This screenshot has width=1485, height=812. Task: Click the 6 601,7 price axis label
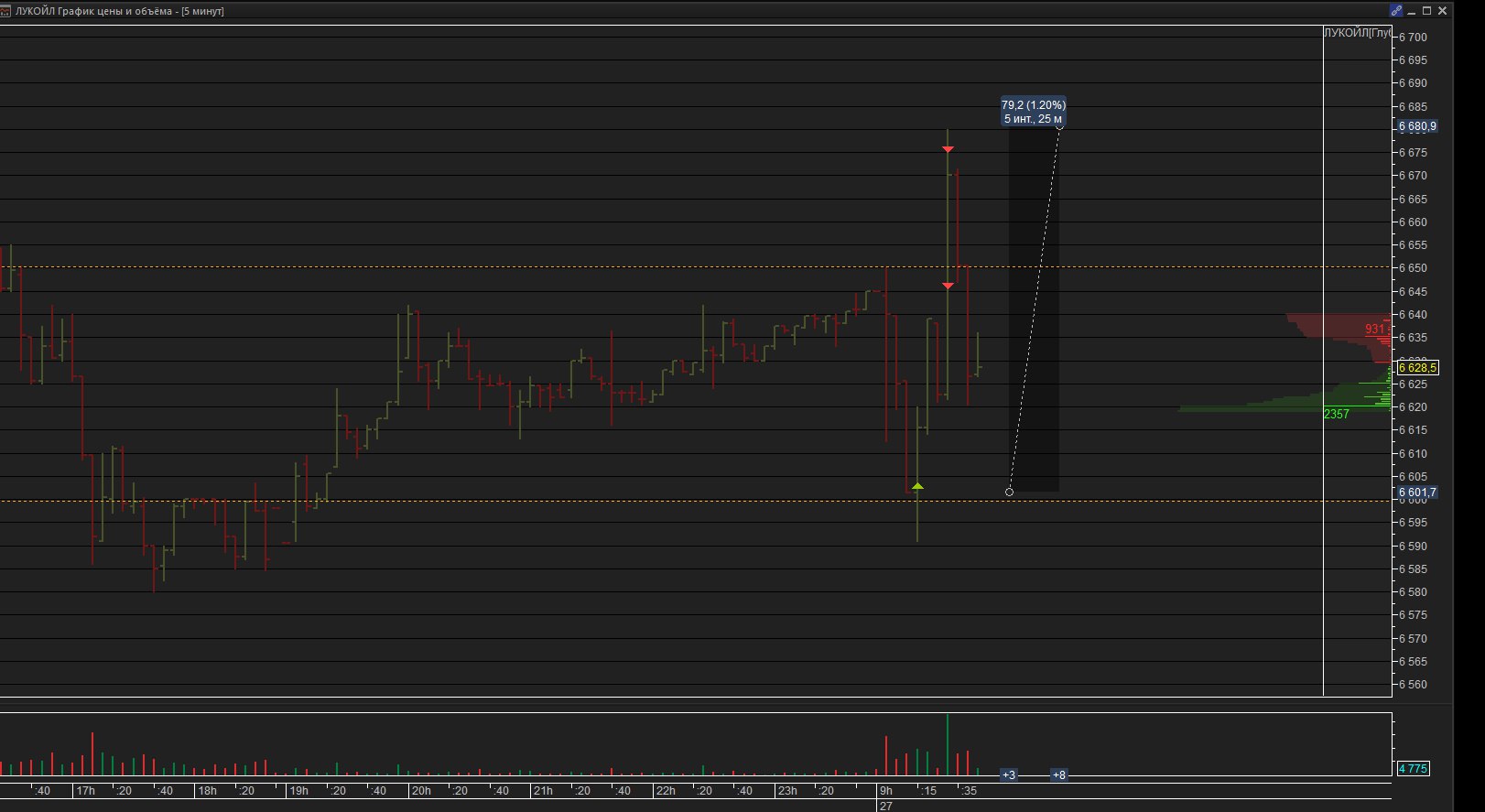point(1417,493)
